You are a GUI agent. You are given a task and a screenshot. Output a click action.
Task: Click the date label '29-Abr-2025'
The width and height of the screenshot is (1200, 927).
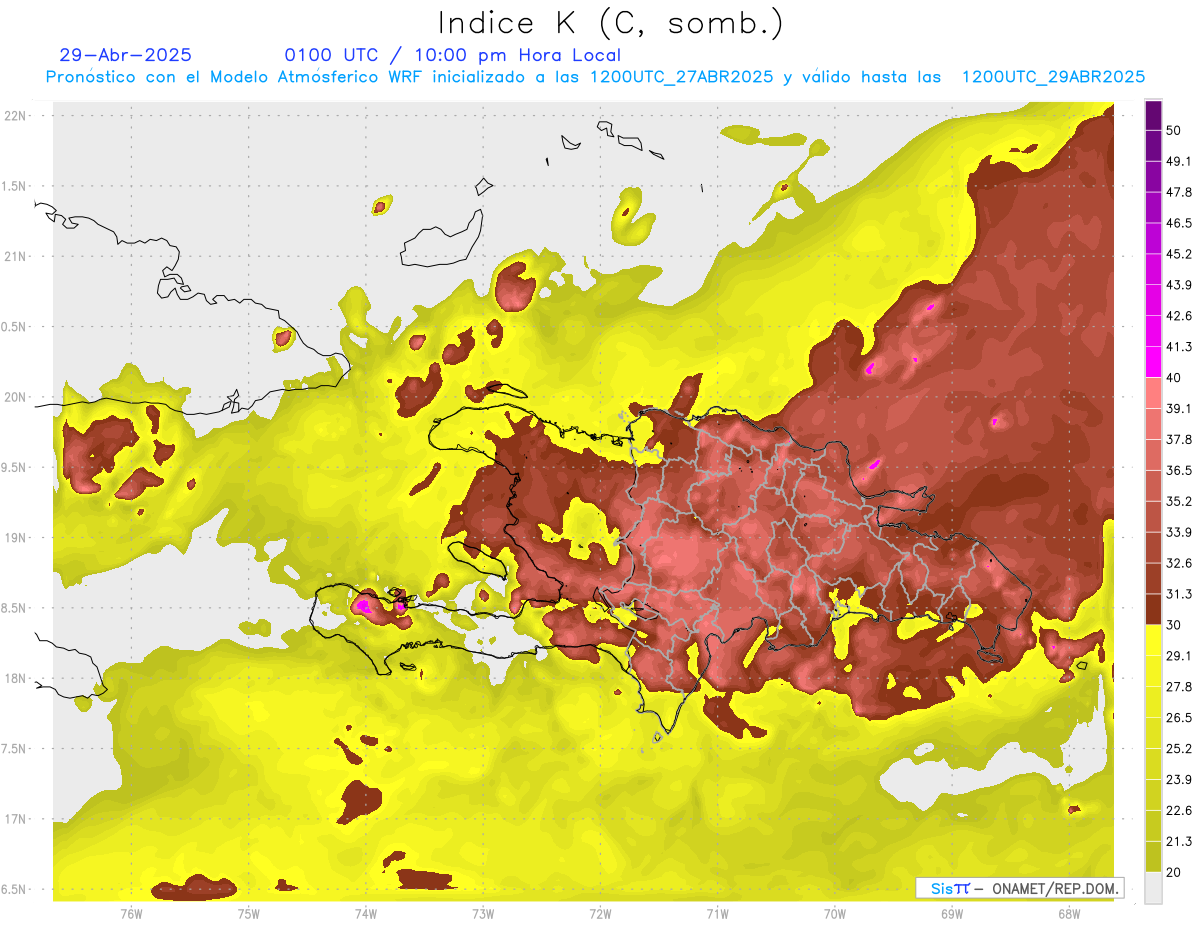[126, 55]
